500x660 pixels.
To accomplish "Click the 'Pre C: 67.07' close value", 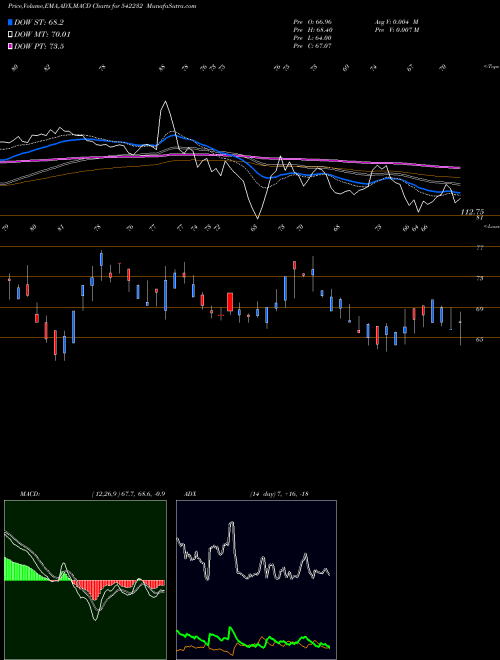I will 313,46.
